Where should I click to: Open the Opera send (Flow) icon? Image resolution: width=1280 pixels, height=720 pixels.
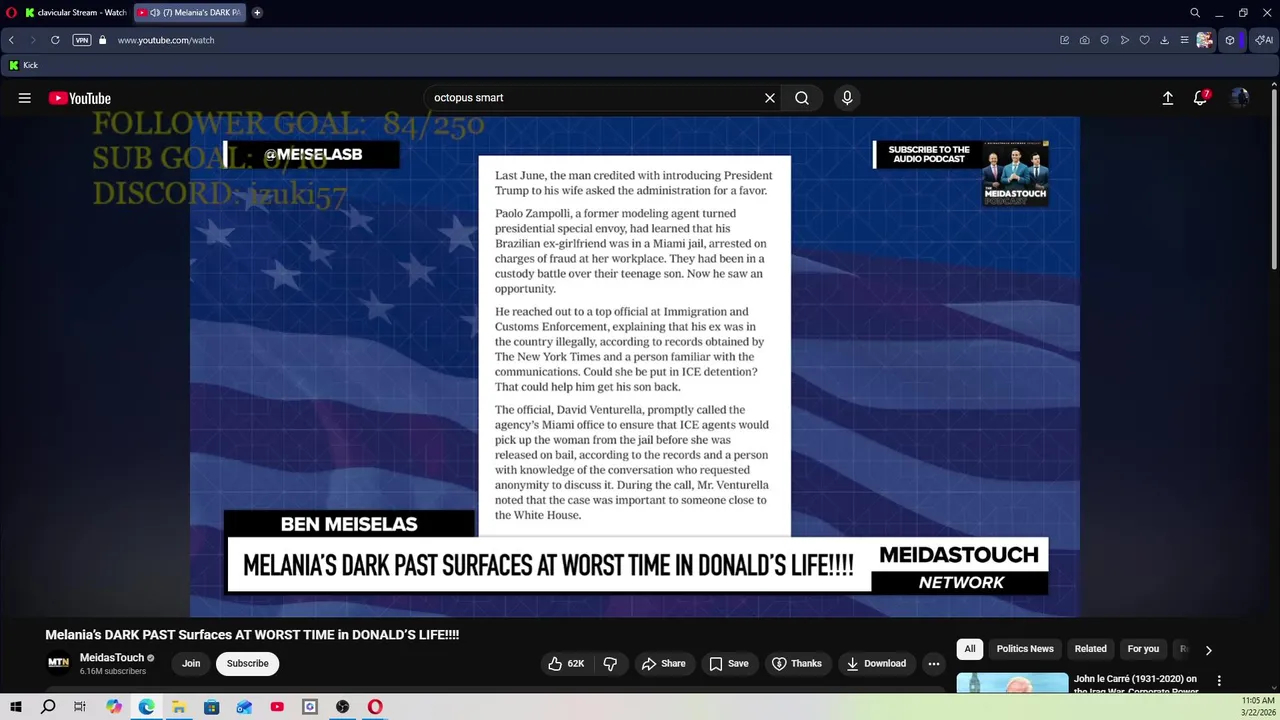coord(1125,40)
